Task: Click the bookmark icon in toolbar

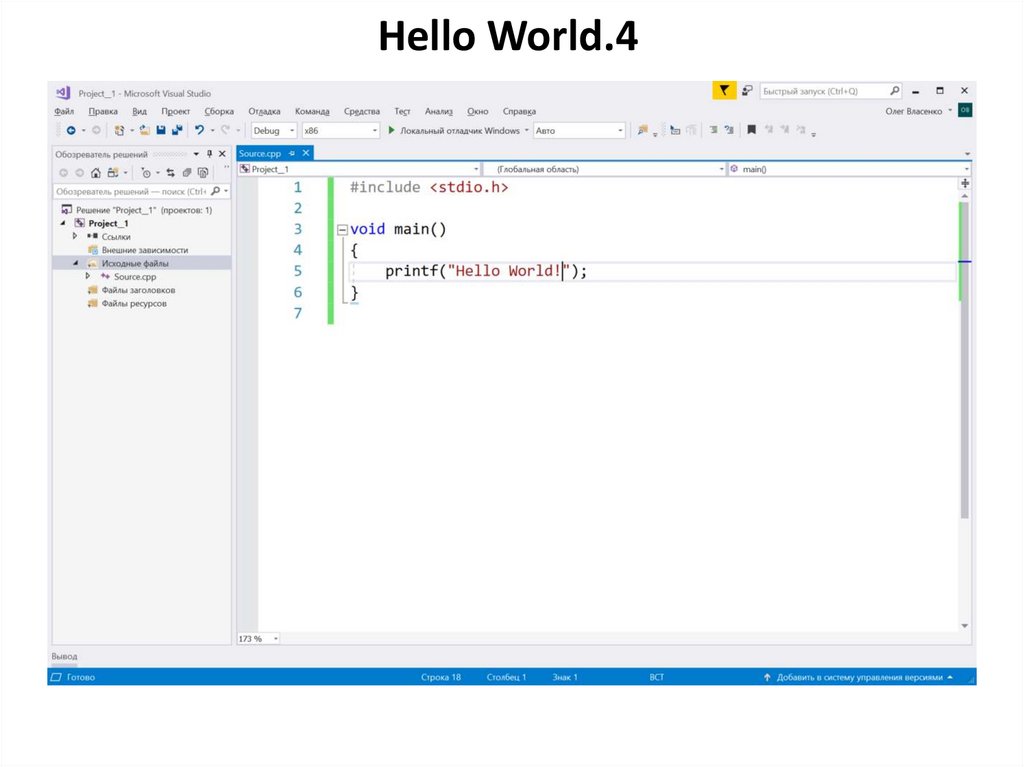Action: click(x=751, y=130)
